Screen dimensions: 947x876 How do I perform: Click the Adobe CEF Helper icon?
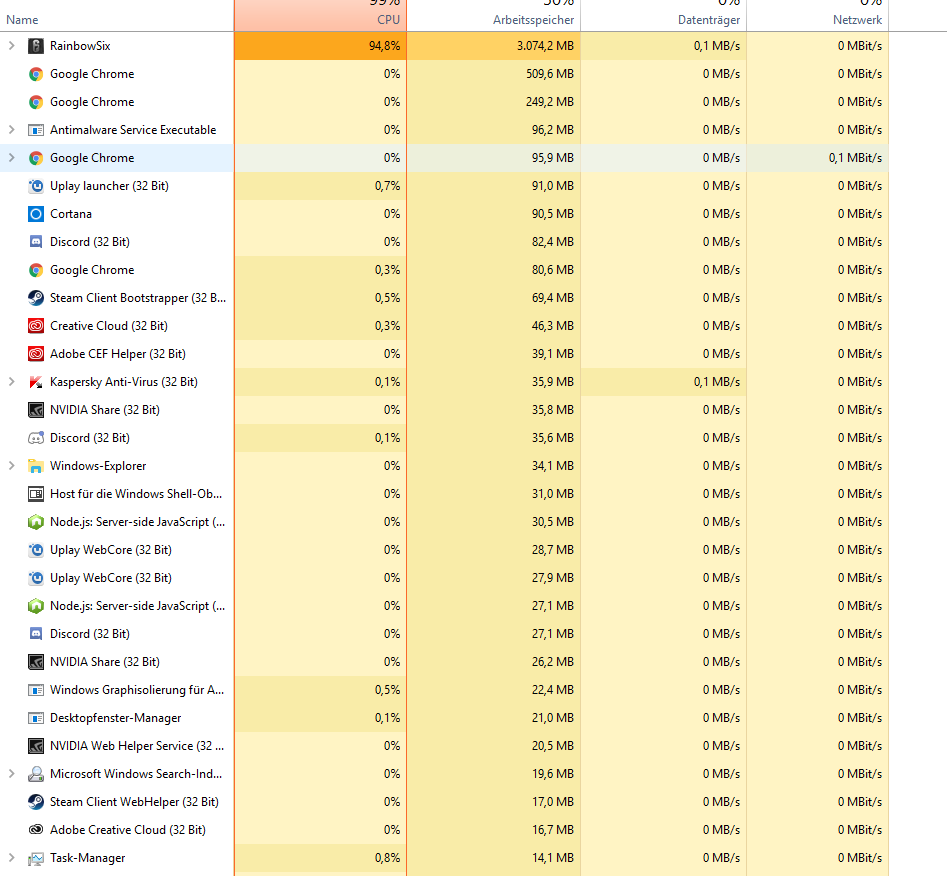36,354
